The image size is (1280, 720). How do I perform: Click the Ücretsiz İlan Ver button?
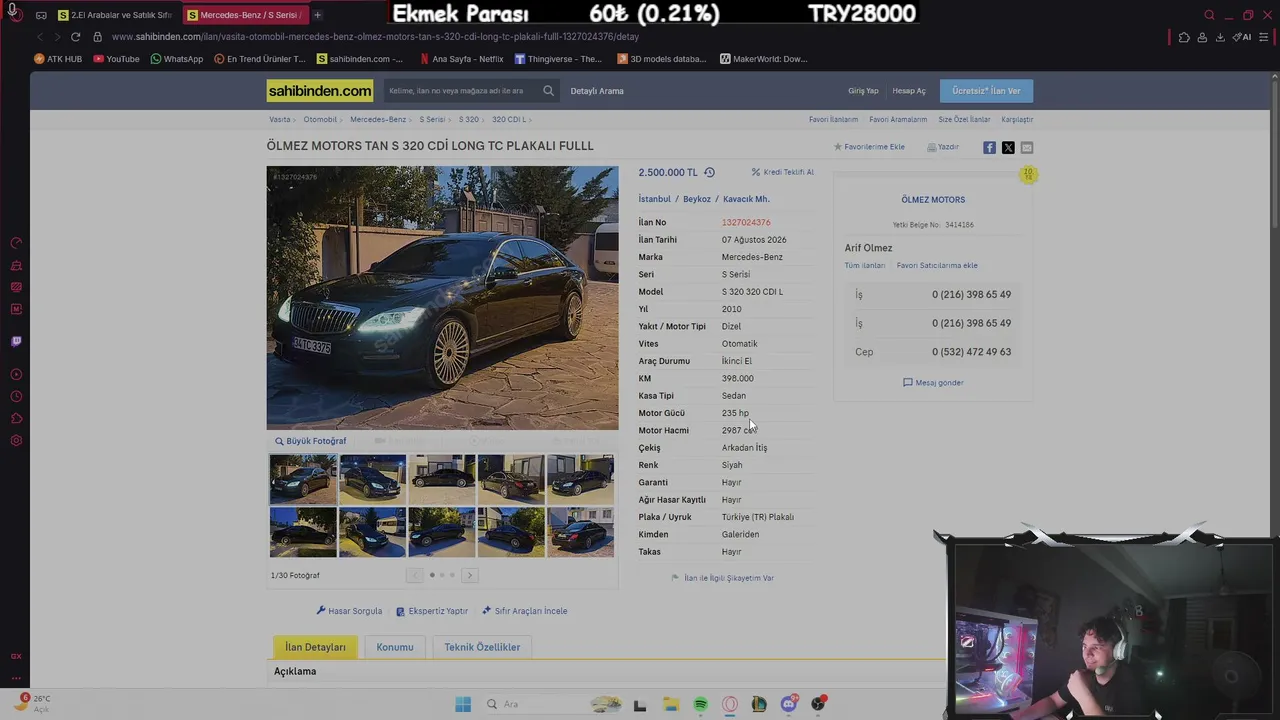coord(986,91)
